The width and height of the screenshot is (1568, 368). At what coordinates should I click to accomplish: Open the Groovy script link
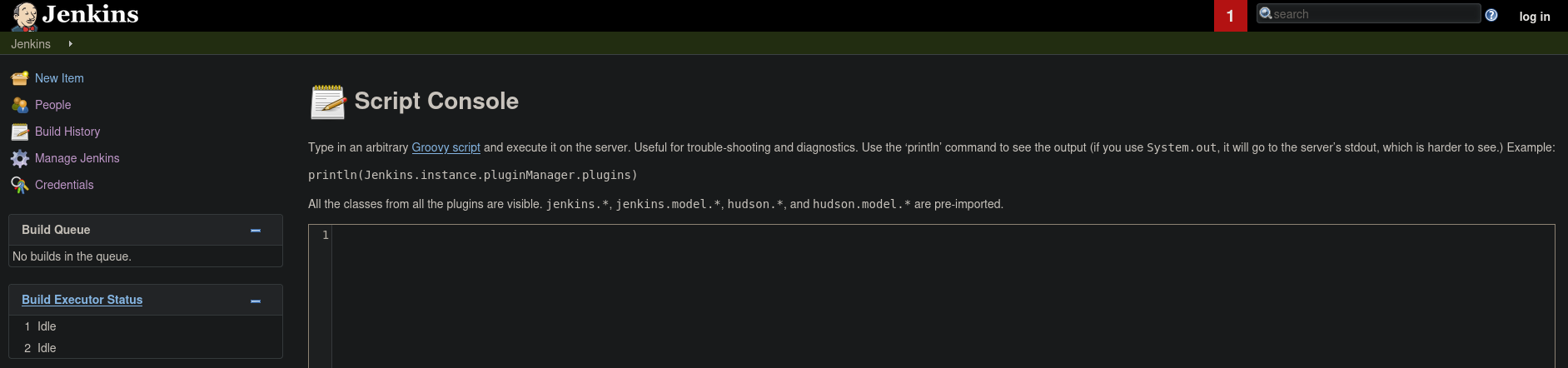pos(446,147)
